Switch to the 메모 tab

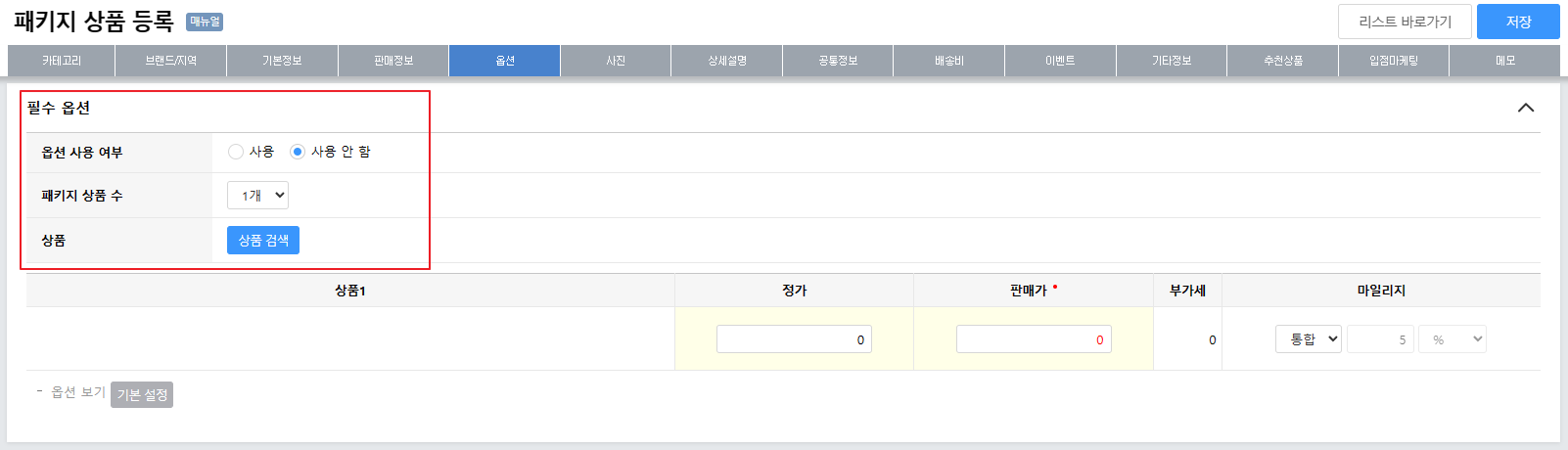(x=1504, y=61)
